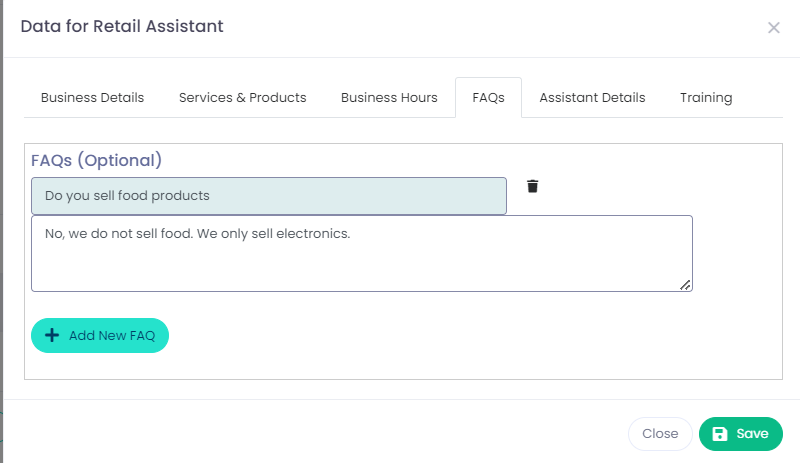Delete the FAQ using the trash icon
This screenshot has height=463, width=800.
533,186
